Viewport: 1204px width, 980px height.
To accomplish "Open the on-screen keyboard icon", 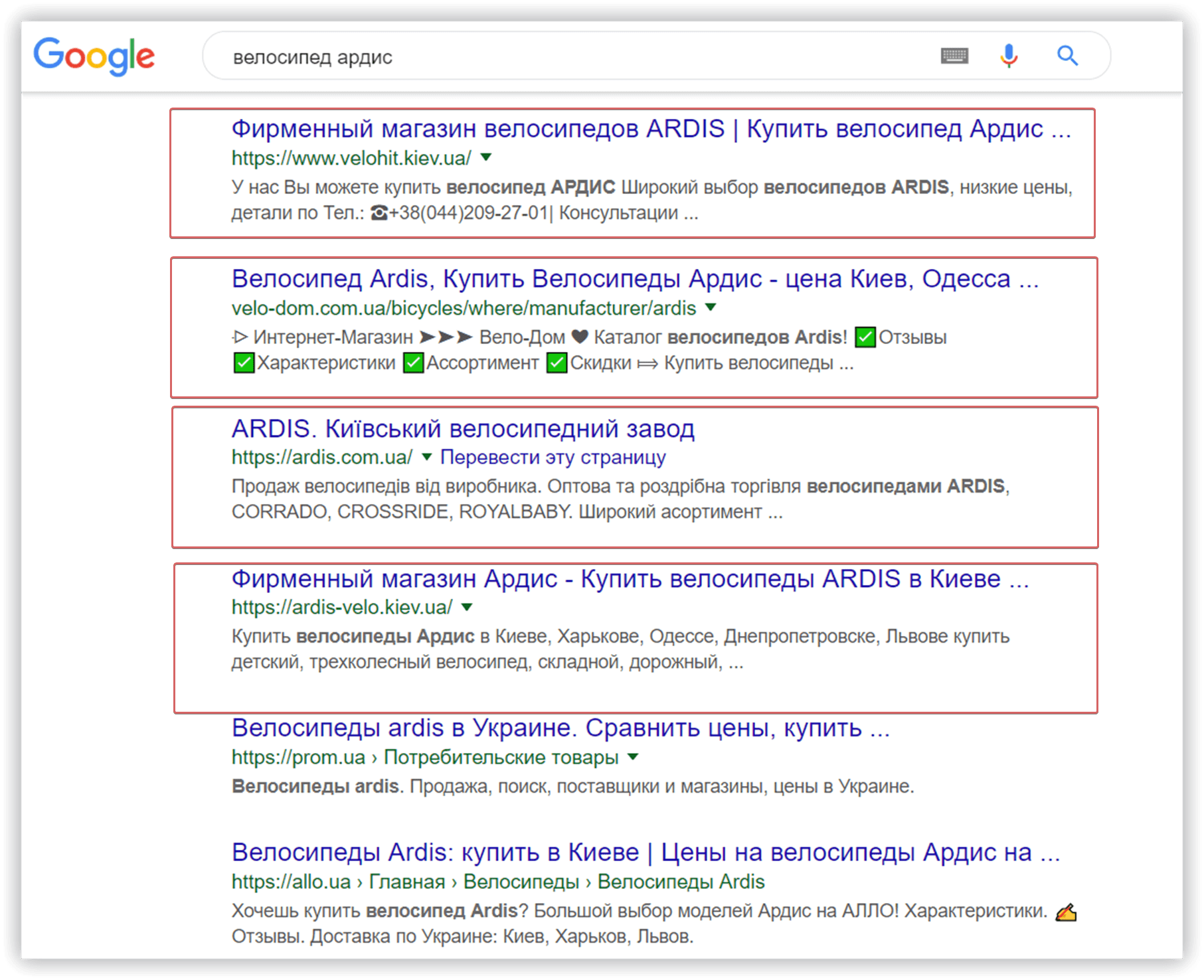I will click(x=954, y=56).
